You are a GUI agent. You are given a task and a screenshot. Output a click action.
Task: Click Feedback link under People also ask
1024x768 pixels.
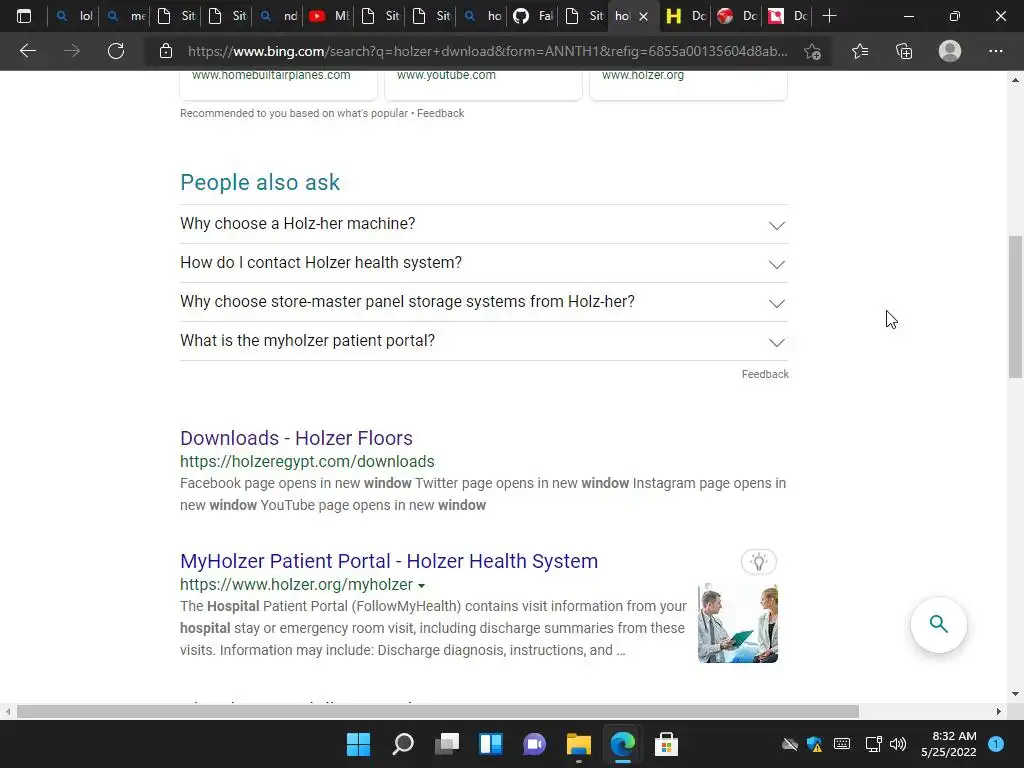(x=765, y=374)
